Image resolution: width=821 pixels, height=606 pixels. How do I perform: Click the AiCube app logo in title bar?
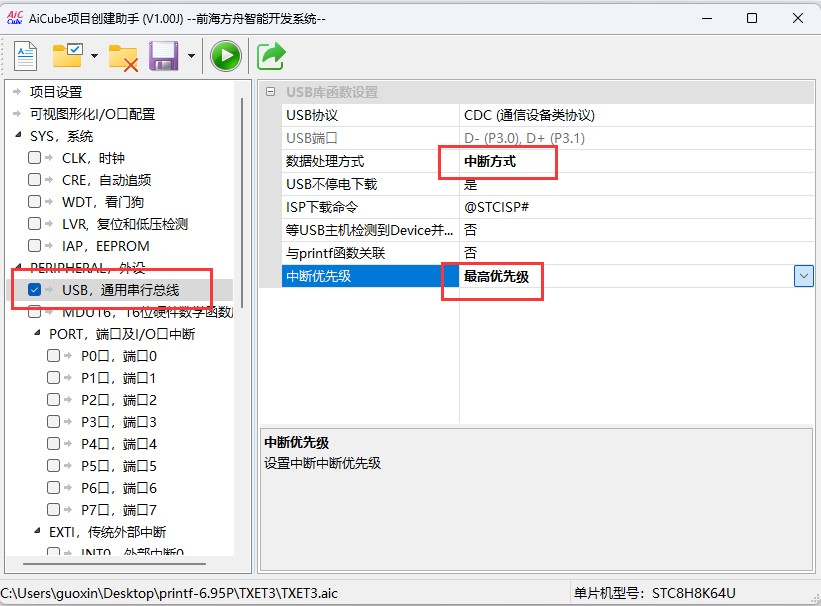pos(15,18)
